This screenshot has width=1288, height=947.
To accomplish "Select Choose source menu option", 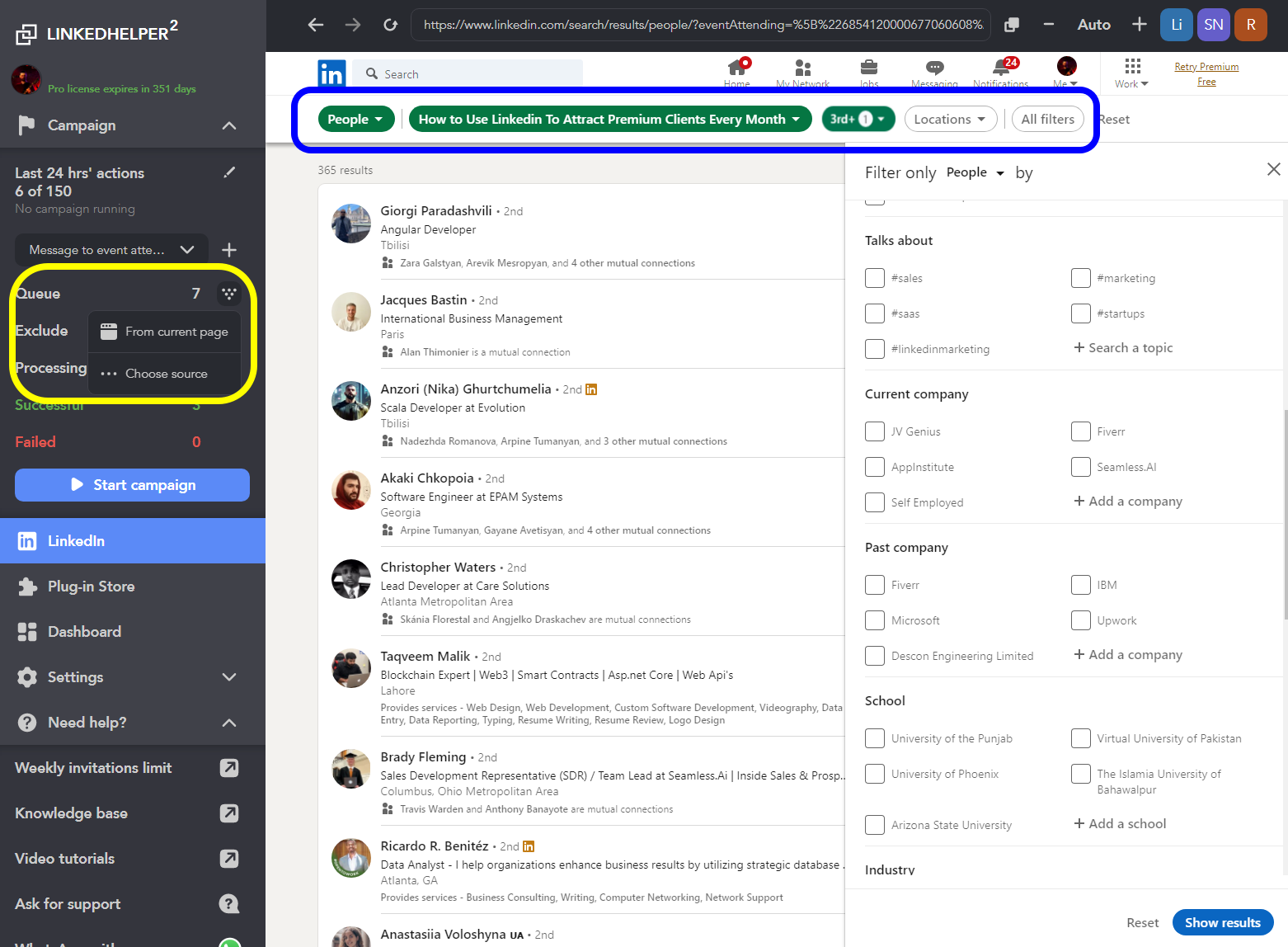I will [x=165, y=374].
